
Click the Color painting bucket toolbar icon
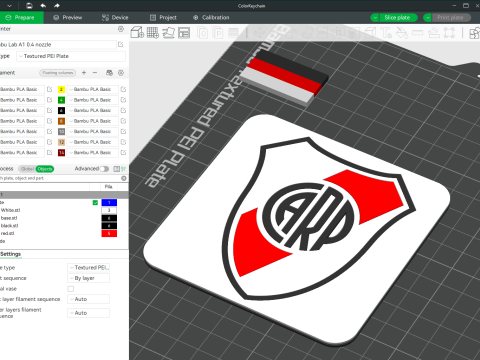[x=402, y=33]
